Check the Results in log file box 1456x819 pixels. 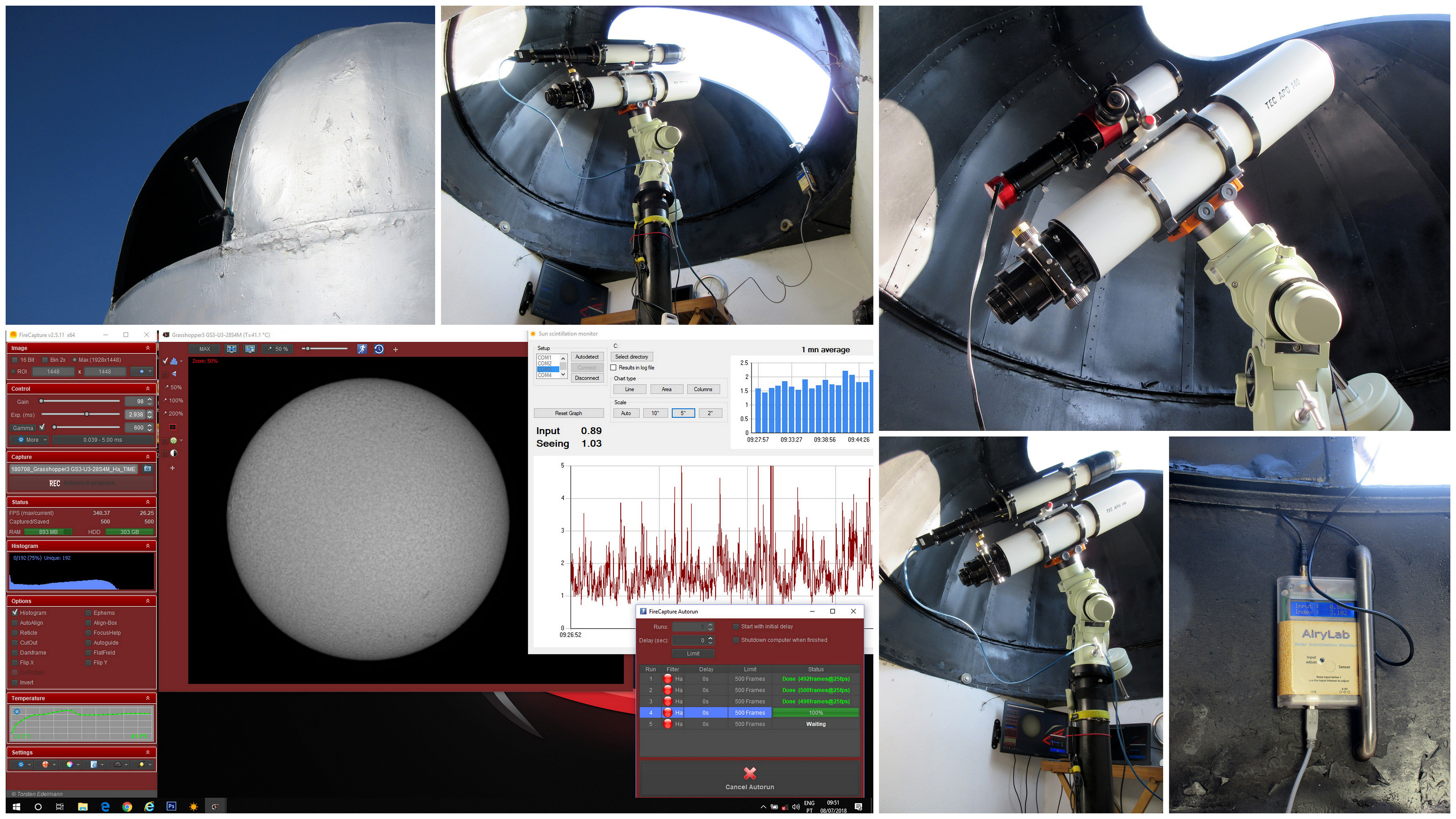point(613,368)
